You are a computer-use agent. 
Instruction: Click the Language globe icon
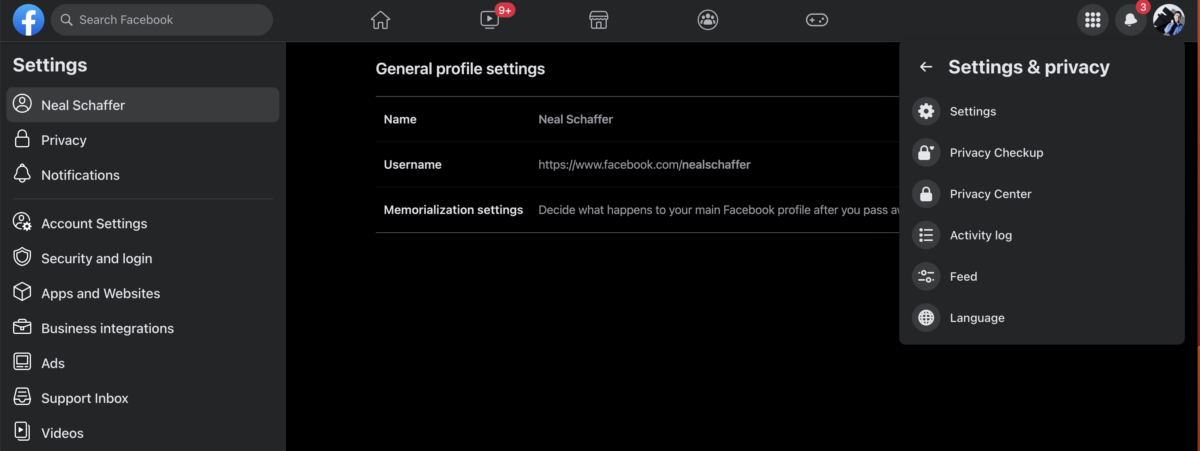pos(926,318)
